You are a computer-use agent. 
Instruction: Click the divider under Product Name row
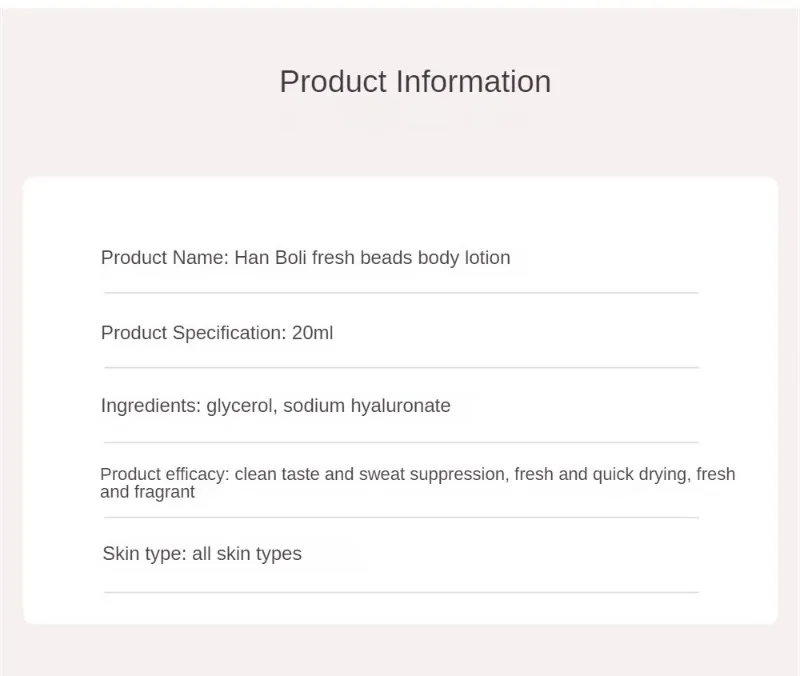pos(402,293)
